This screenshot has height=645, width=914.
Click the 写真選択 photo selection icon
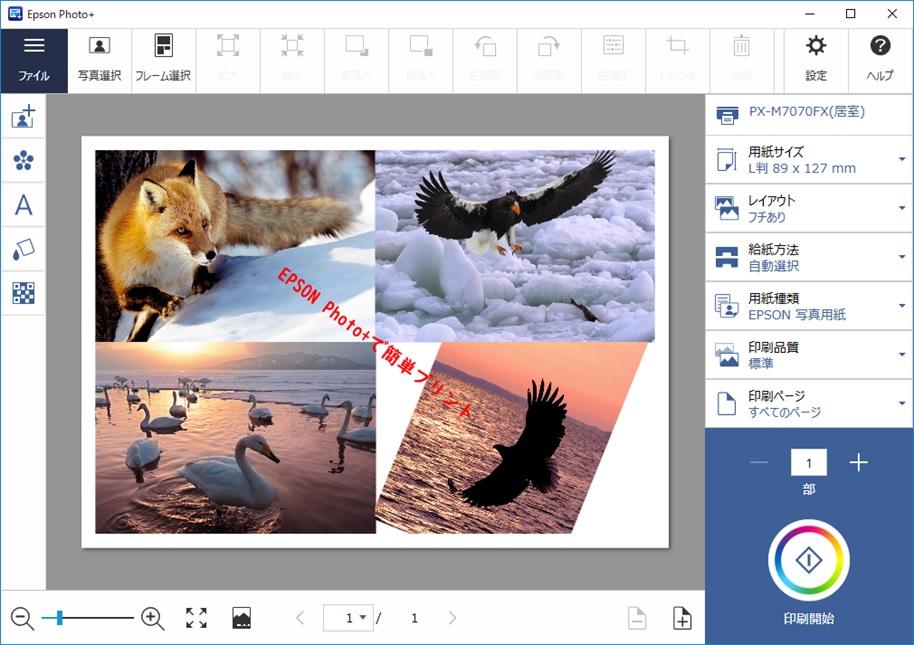tap(99, 58)
